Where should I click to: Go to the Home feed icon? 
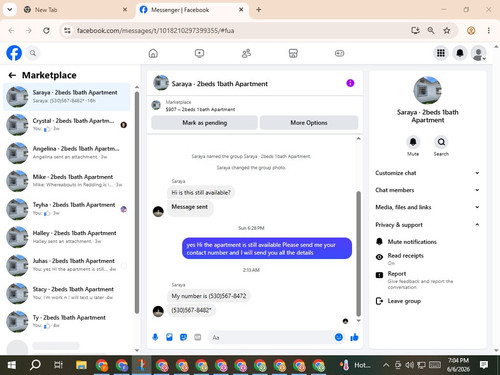[153, 53]
